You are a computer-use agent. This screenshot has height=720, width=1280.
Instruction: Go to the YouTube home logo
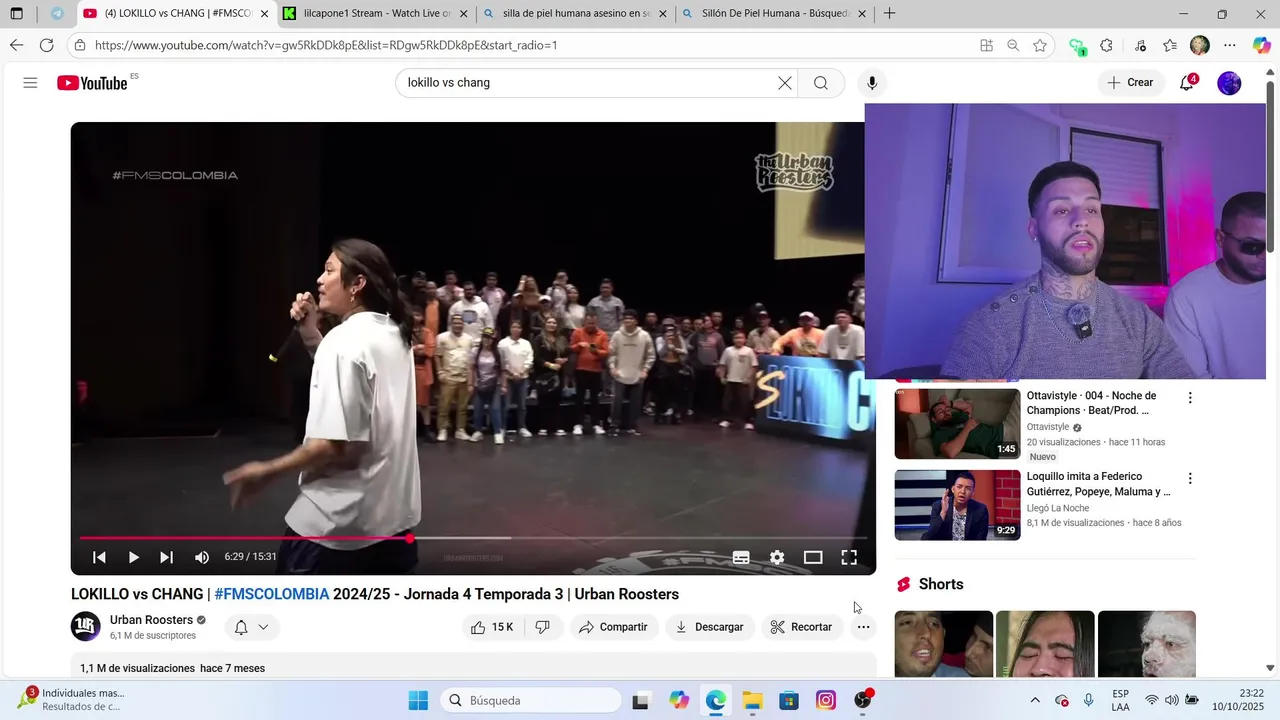point(92,83)
